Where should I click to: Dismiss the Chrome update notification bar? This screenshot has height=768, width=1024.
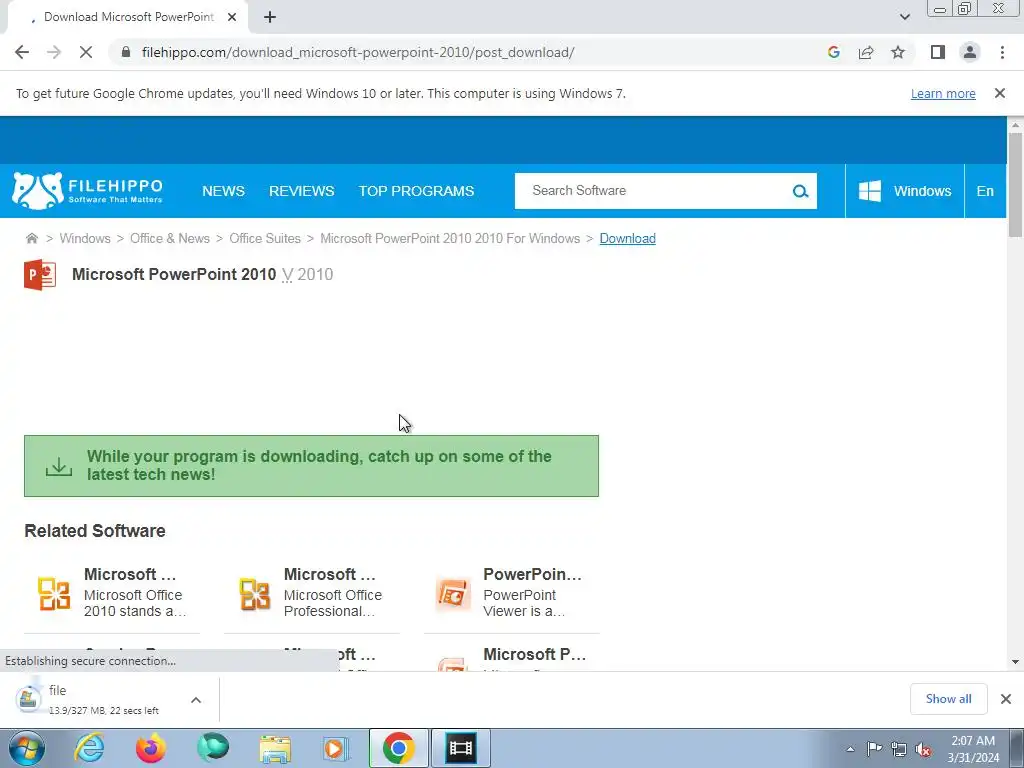999,93
